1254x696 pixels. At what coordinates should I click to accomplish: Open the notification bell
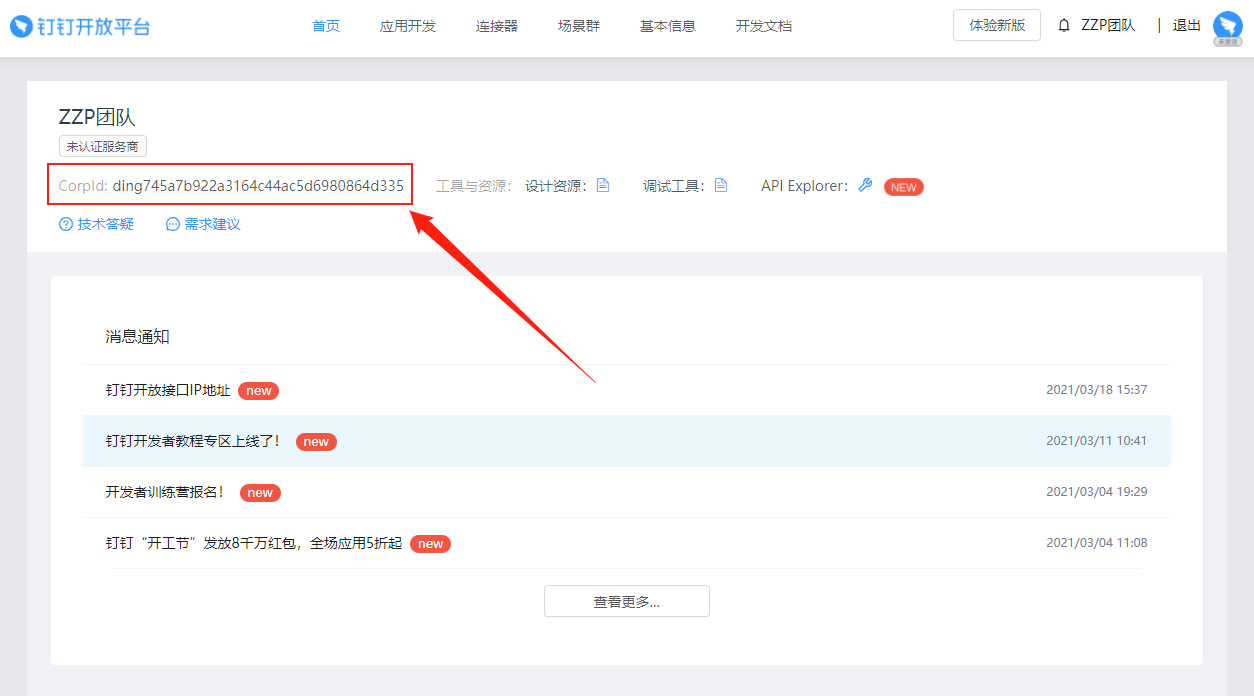[1062, 25]
